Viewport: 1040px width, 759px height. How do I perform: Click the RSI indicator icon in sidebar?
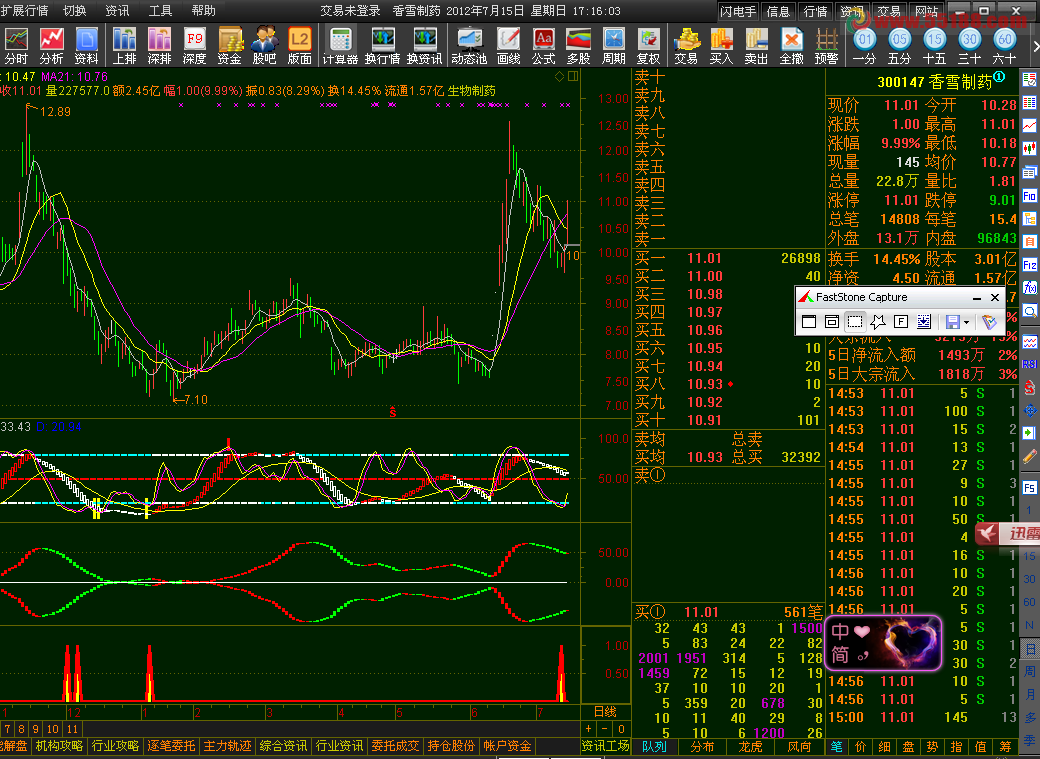coord(1029,364)
